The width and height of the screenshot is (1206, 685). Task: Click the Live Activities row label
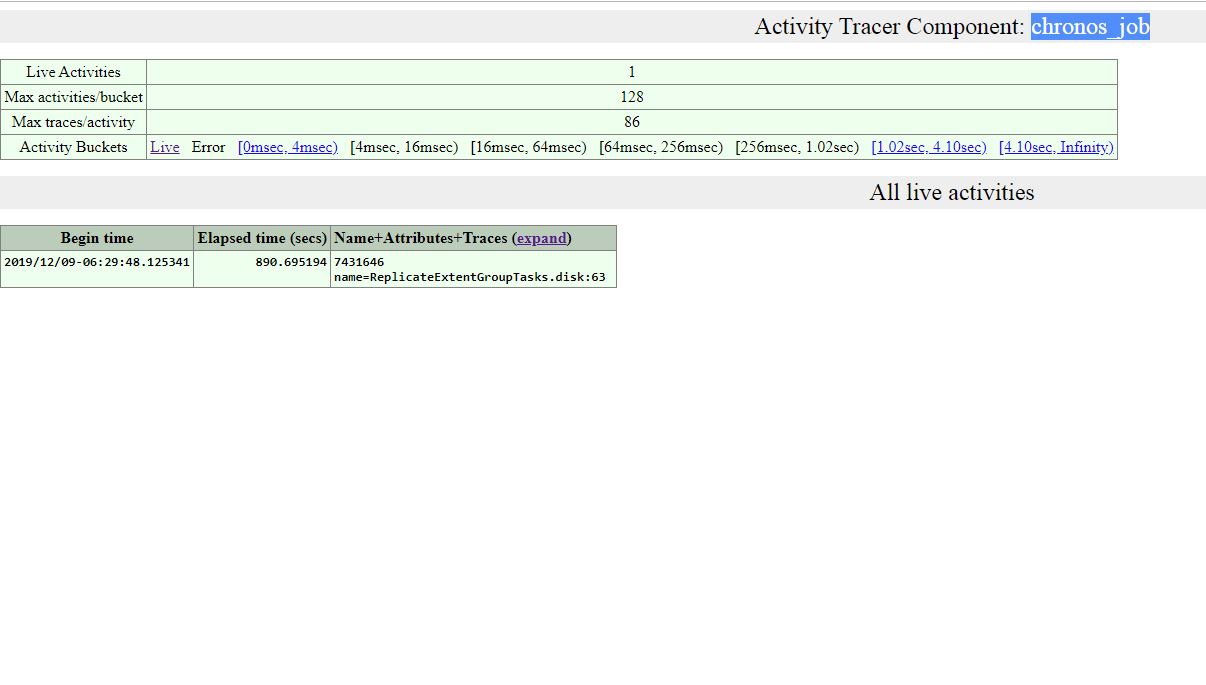[73, 72]
